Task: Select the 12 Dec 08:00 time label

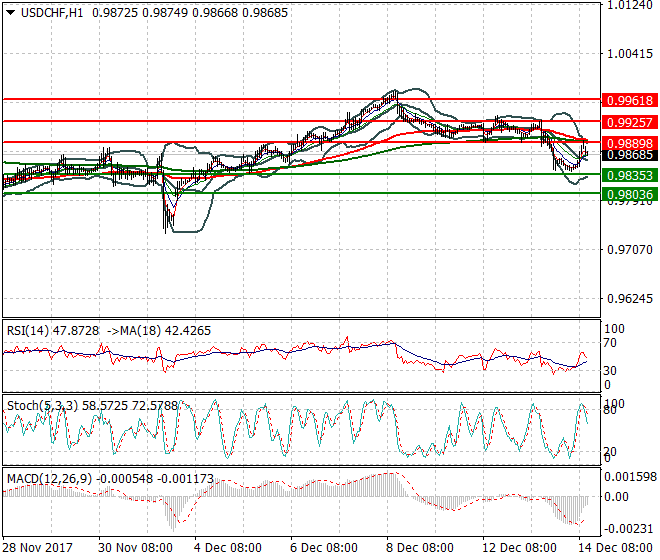Action: pos(519,548)
